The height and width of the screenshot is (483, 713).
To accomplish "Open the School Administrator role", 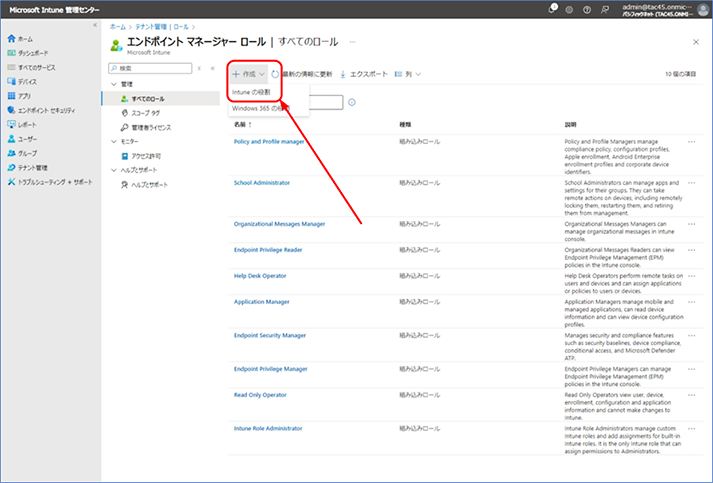I will [x=261, y=183].
